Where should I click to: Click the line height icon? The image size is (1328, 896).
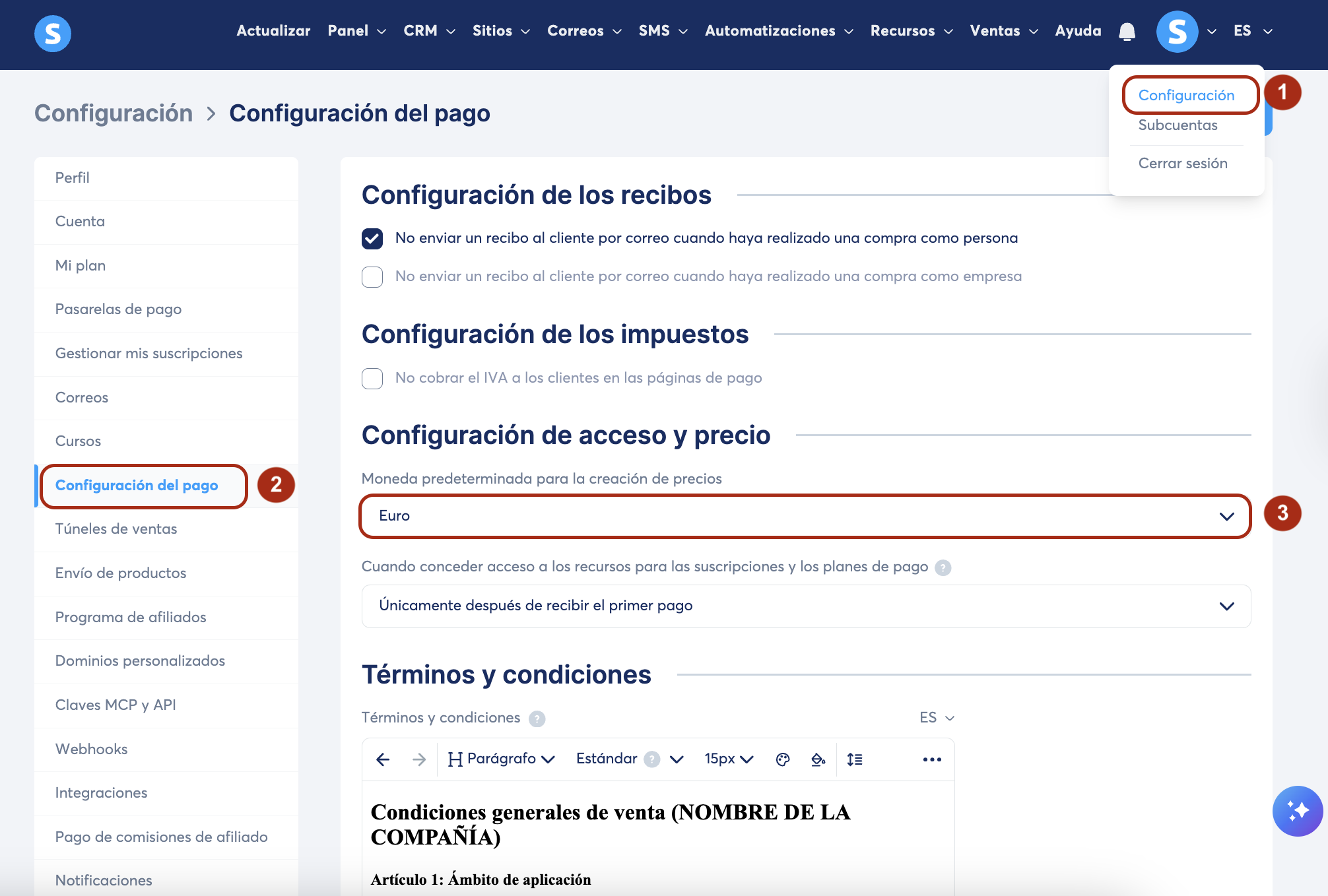855,759
